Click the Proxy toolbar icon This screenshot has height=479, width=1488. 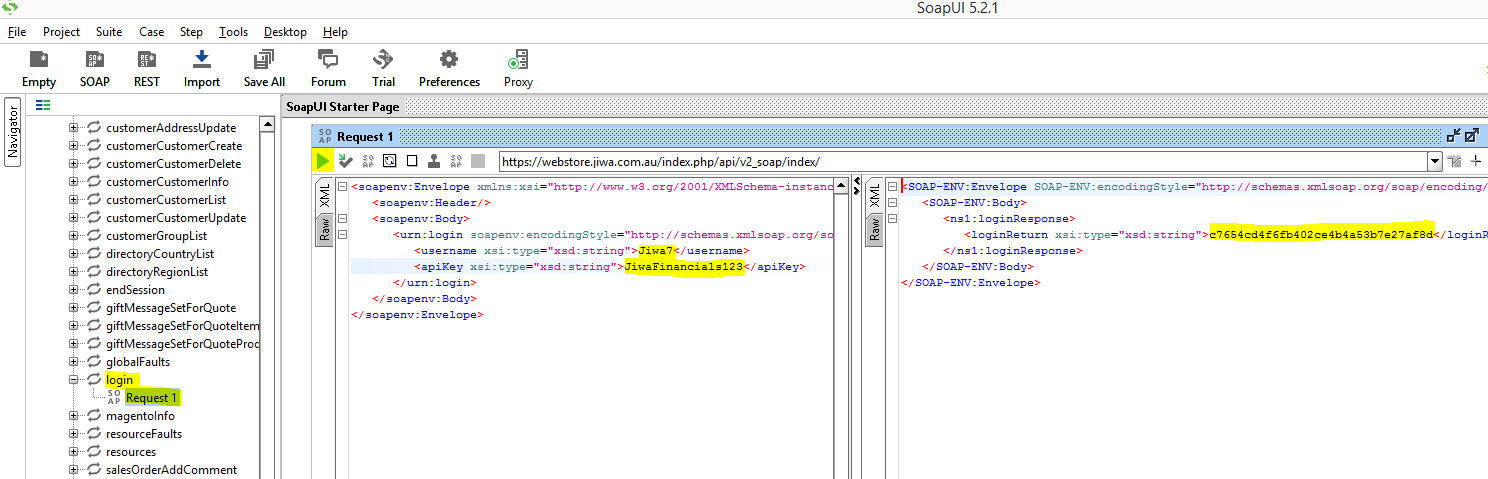click(518, 67)
